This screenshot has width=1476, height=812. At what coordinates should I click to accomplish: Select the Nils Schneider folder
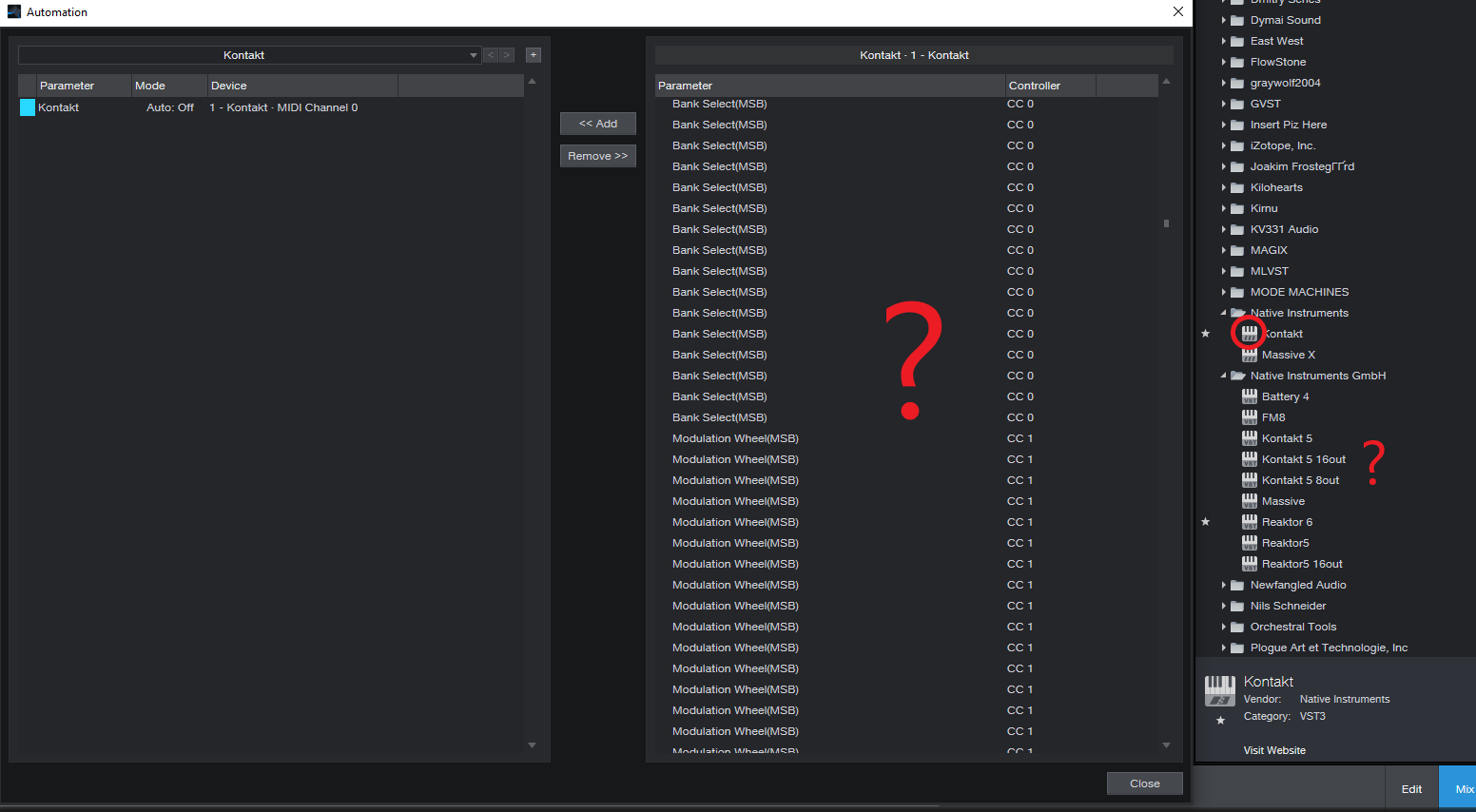(x=1288, y=606)
